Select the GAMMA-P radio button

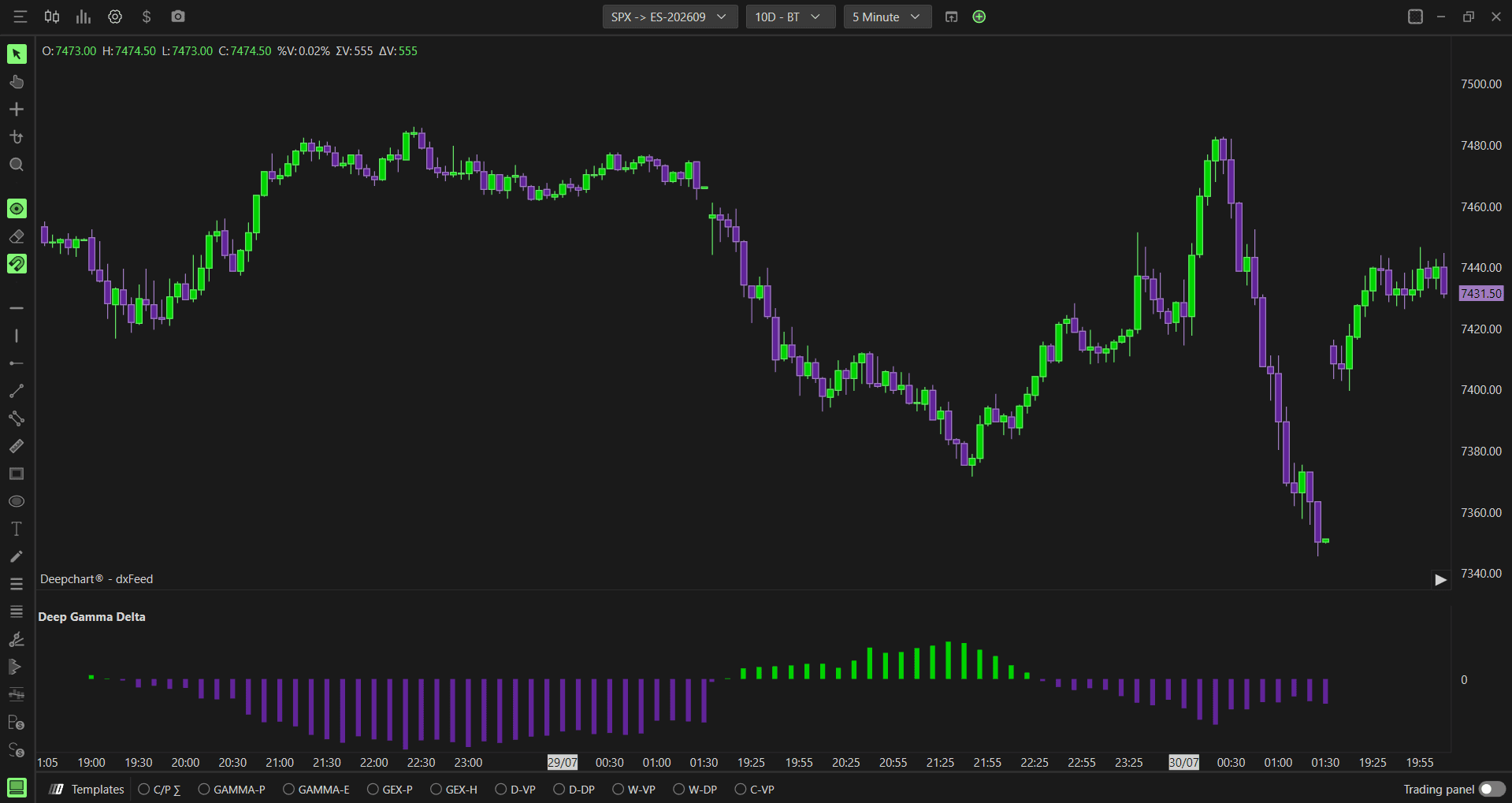point(204,789)
